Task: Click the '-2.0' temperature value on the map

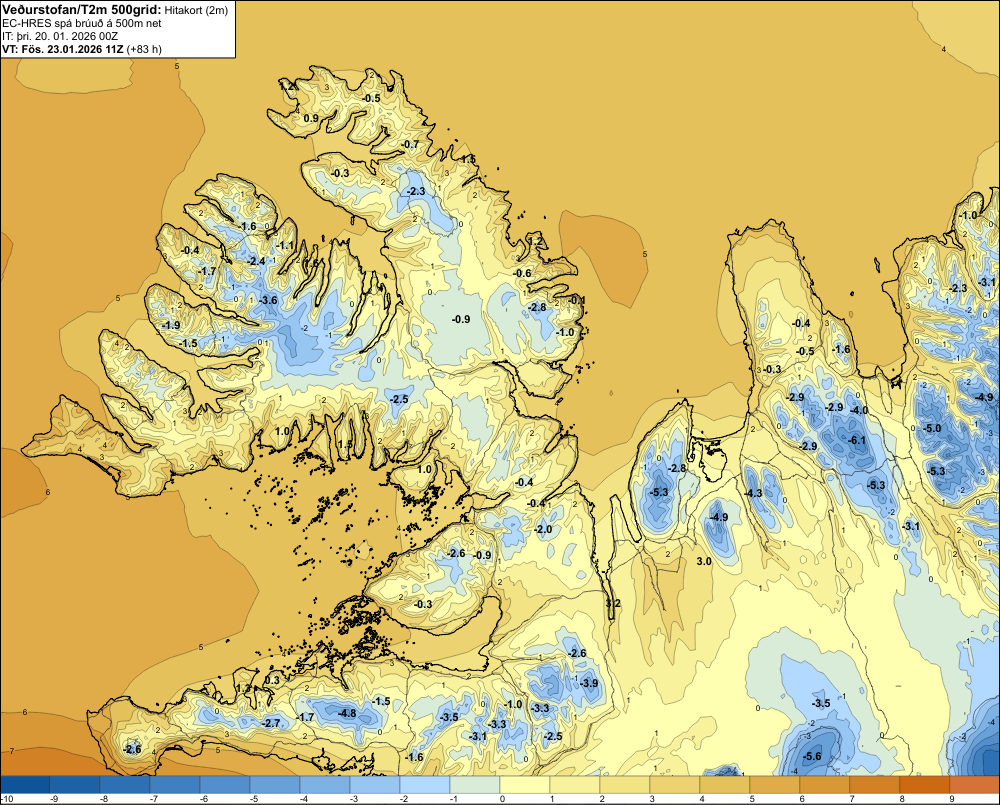Action: click(x=543, y=529)
